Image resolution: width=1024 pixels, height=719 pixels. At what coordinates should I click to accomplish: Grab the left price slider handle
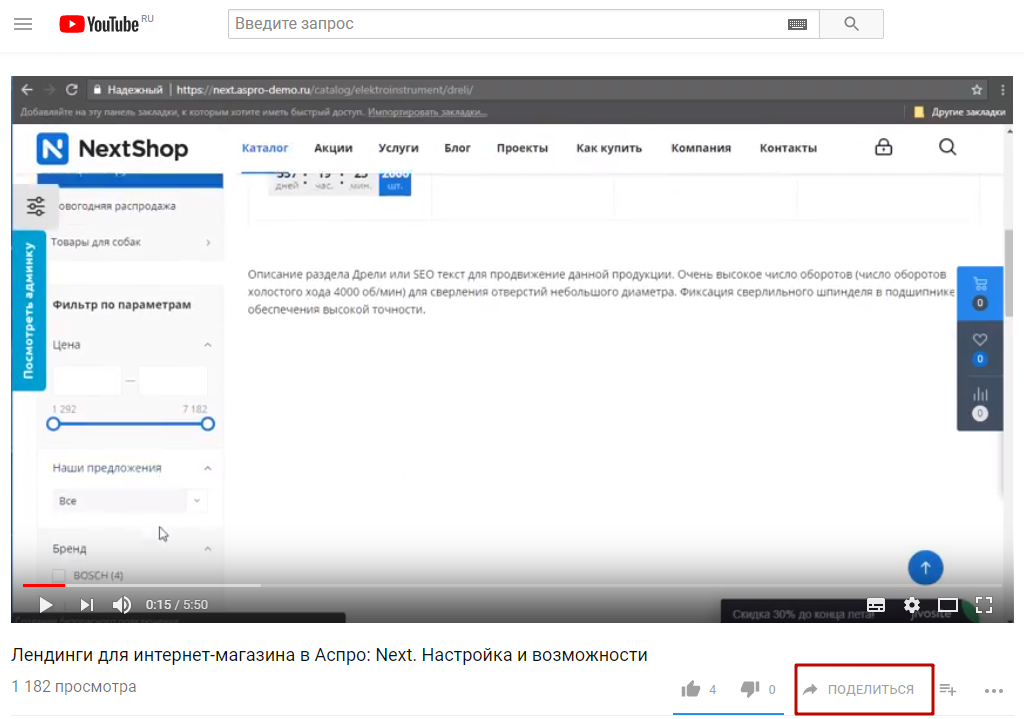pyautogui.click(x=54, y=424)
